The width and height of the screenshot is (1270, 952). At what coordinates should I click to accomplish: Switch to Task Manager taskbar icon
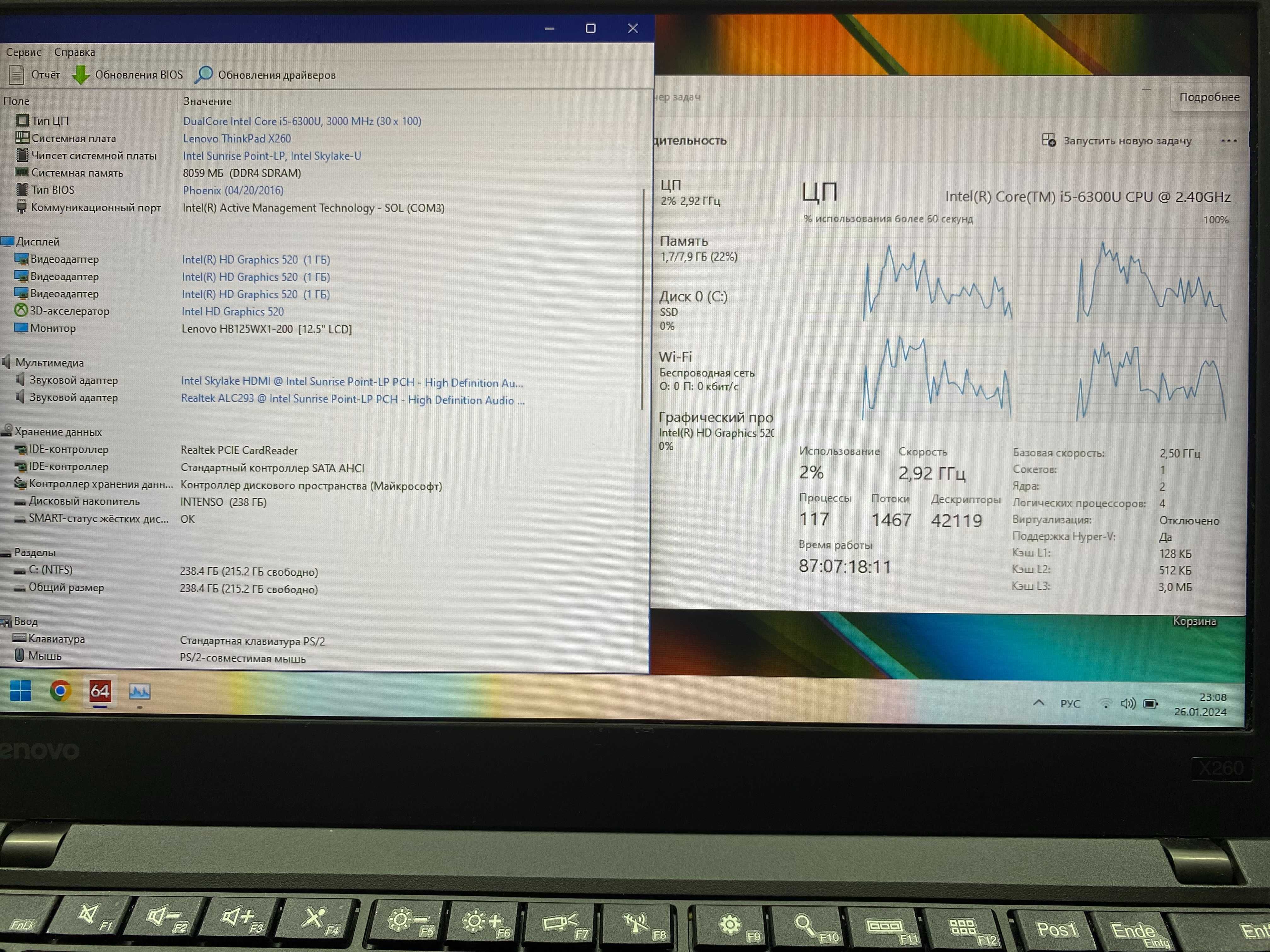[140, 691]
